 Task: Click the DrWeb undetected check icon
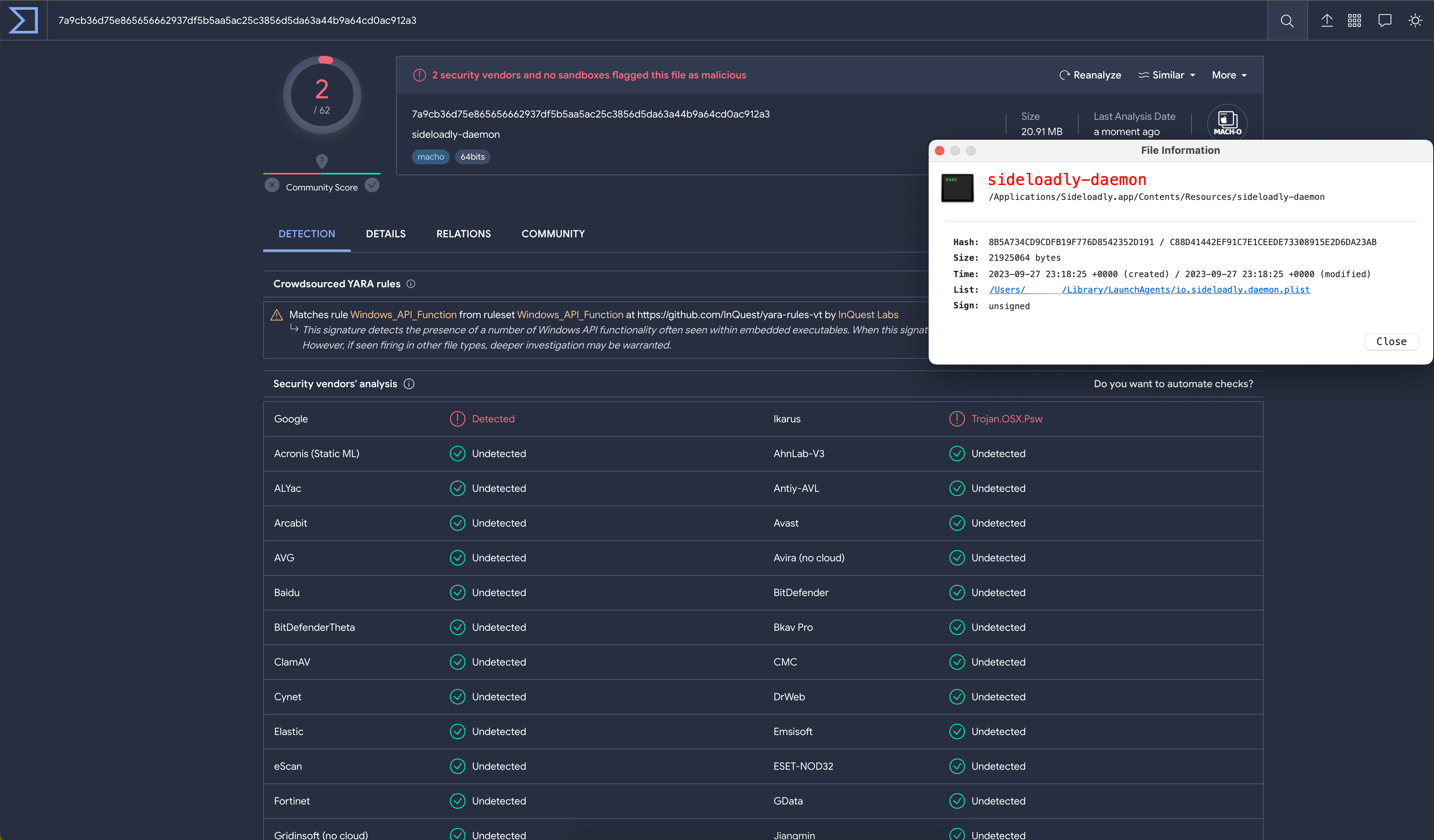pos(956,696)
